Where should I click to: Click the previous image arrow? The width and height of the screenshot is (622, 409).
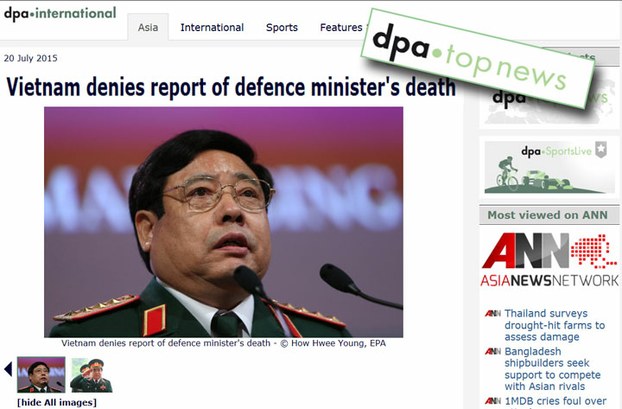pos(8,369)
